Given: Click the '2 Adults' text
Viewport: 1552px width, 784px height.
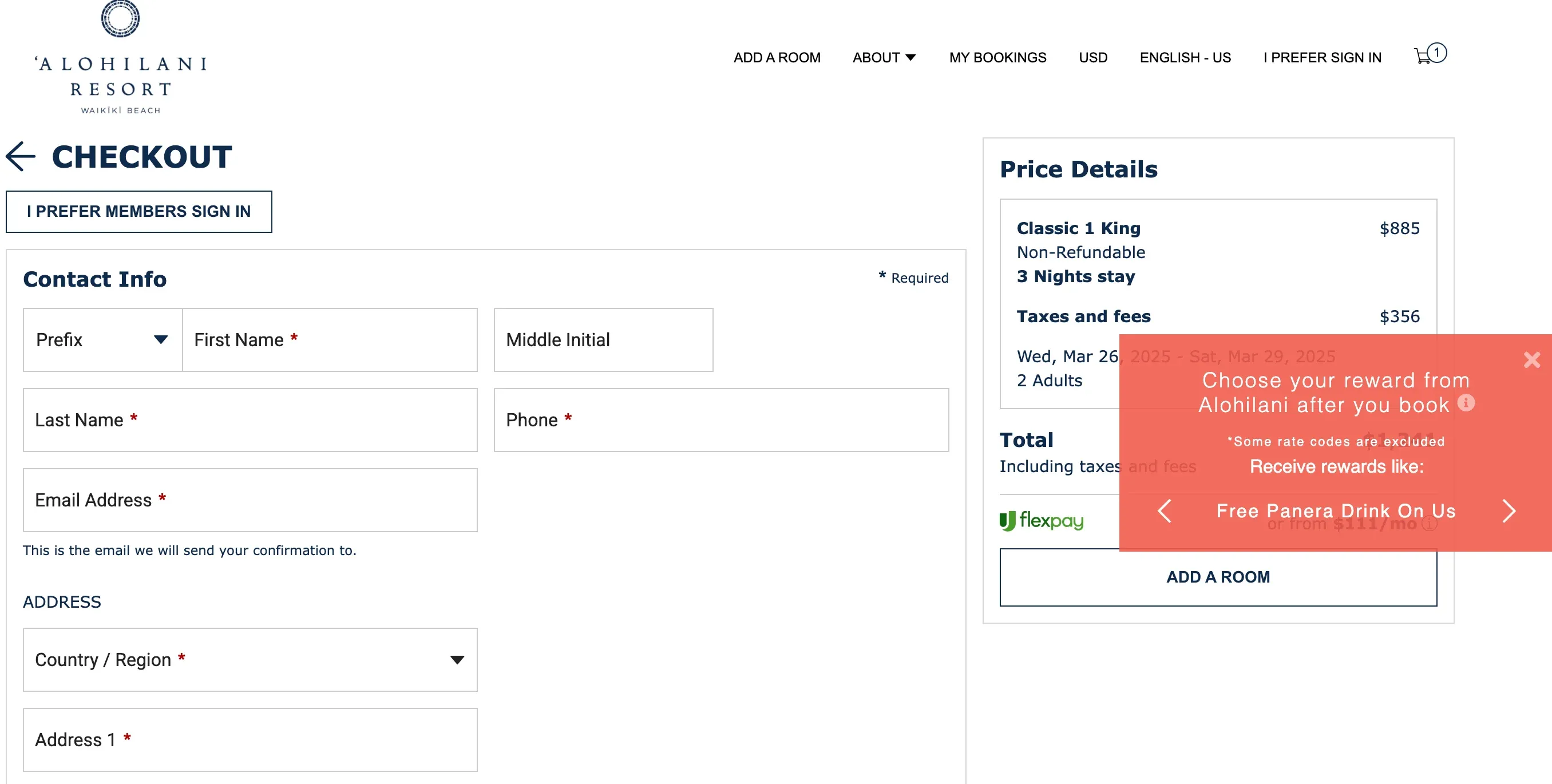Looking at the screenshot, I should pyautogui.click(x=1050, y=381).
